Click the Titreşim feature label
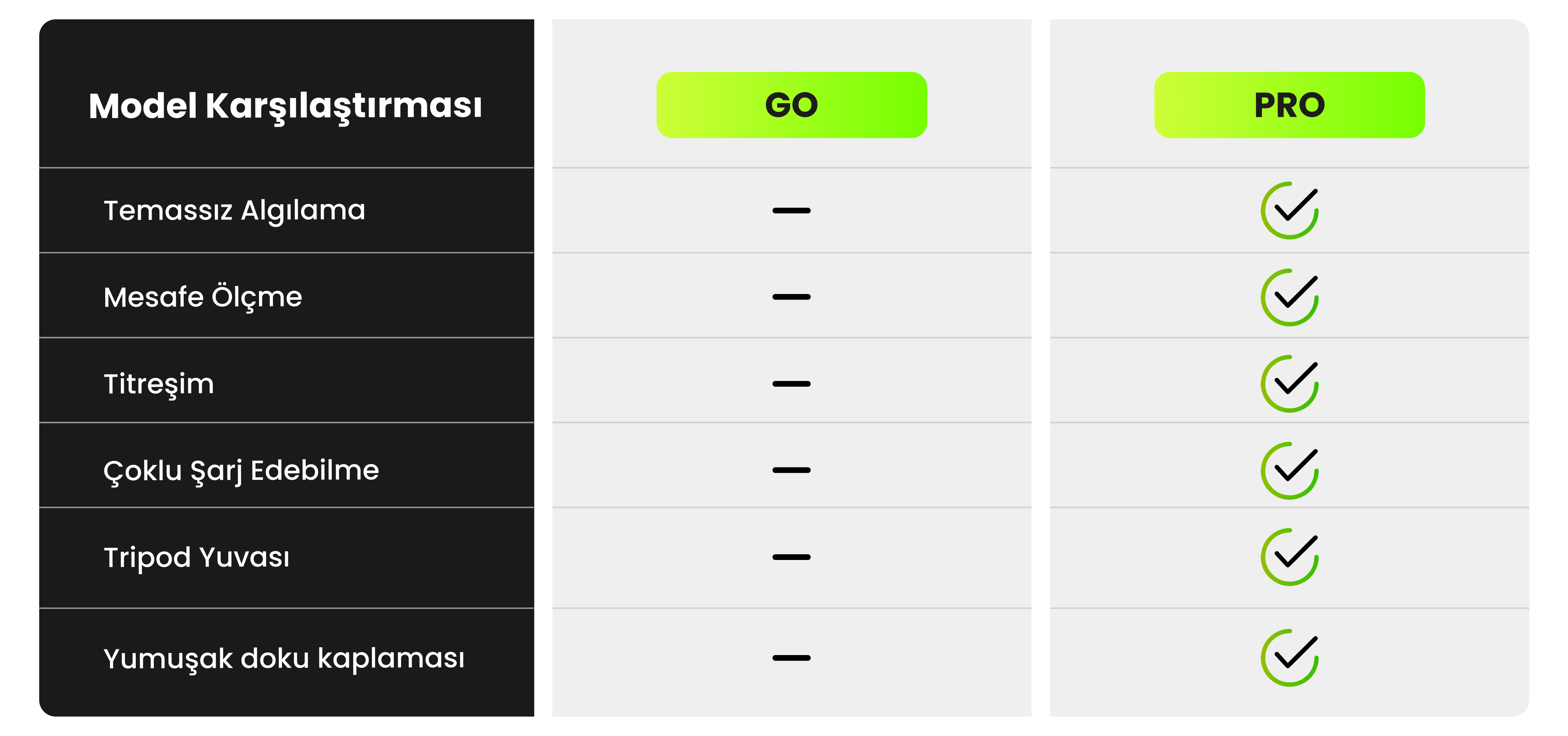 pyautogui.click(x=159, y=384)
